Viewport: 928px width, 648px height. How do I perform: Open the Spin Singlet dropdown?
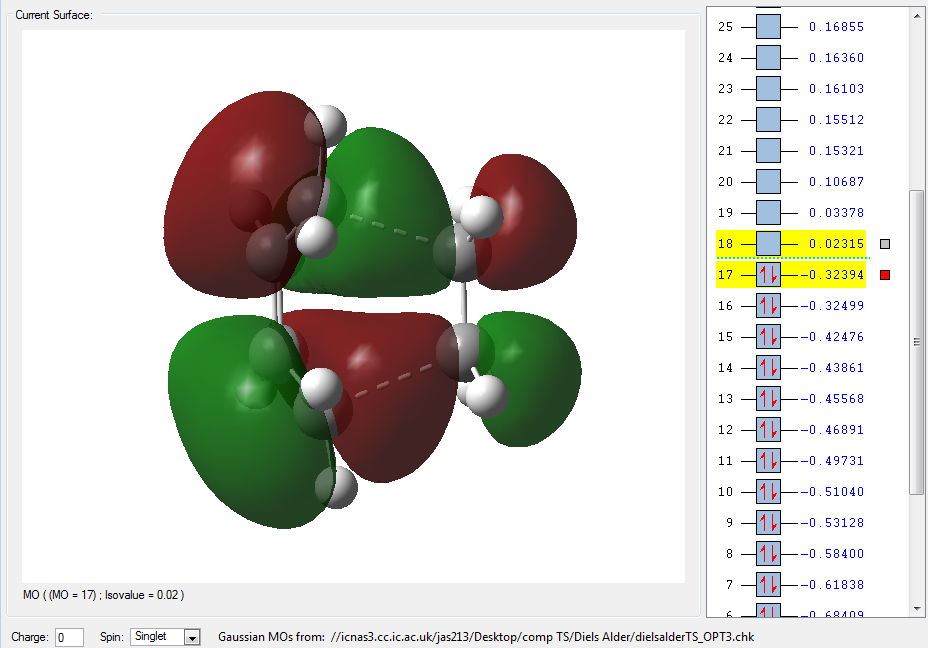(x=192, y=637)
